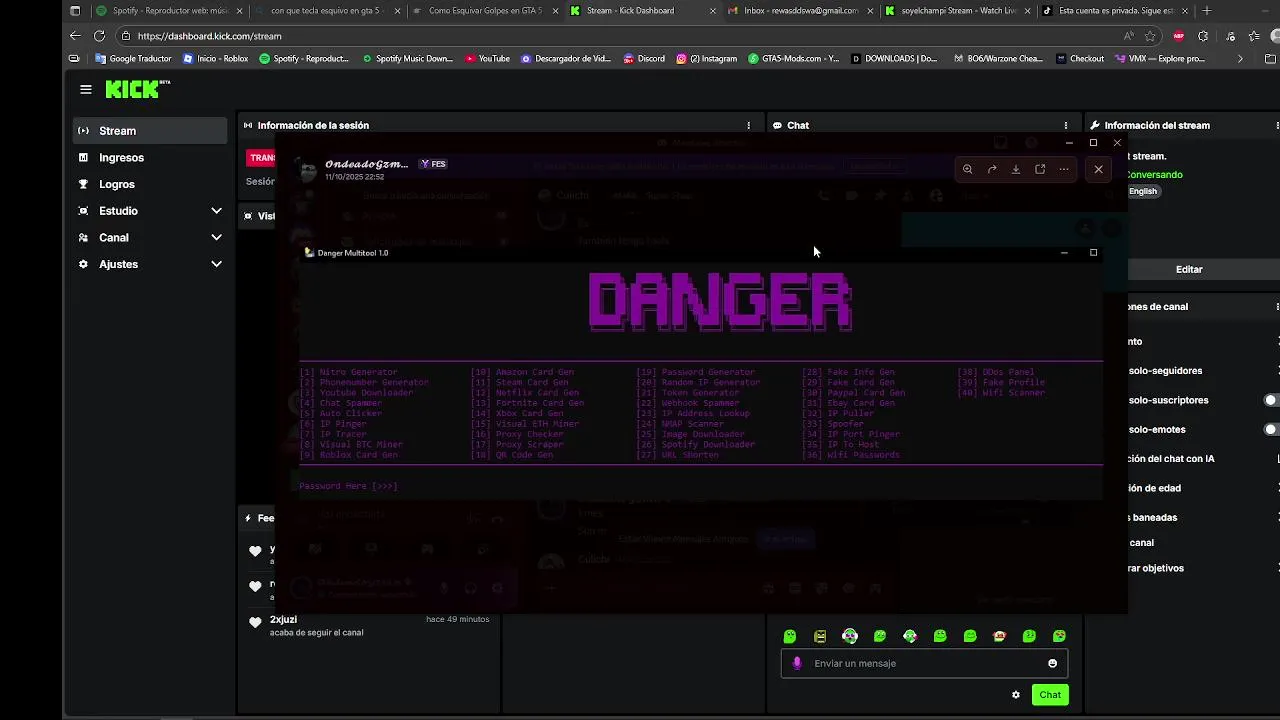Open a new browser tab
This screenshot has height=720, width=1280.
point(1206,11)
